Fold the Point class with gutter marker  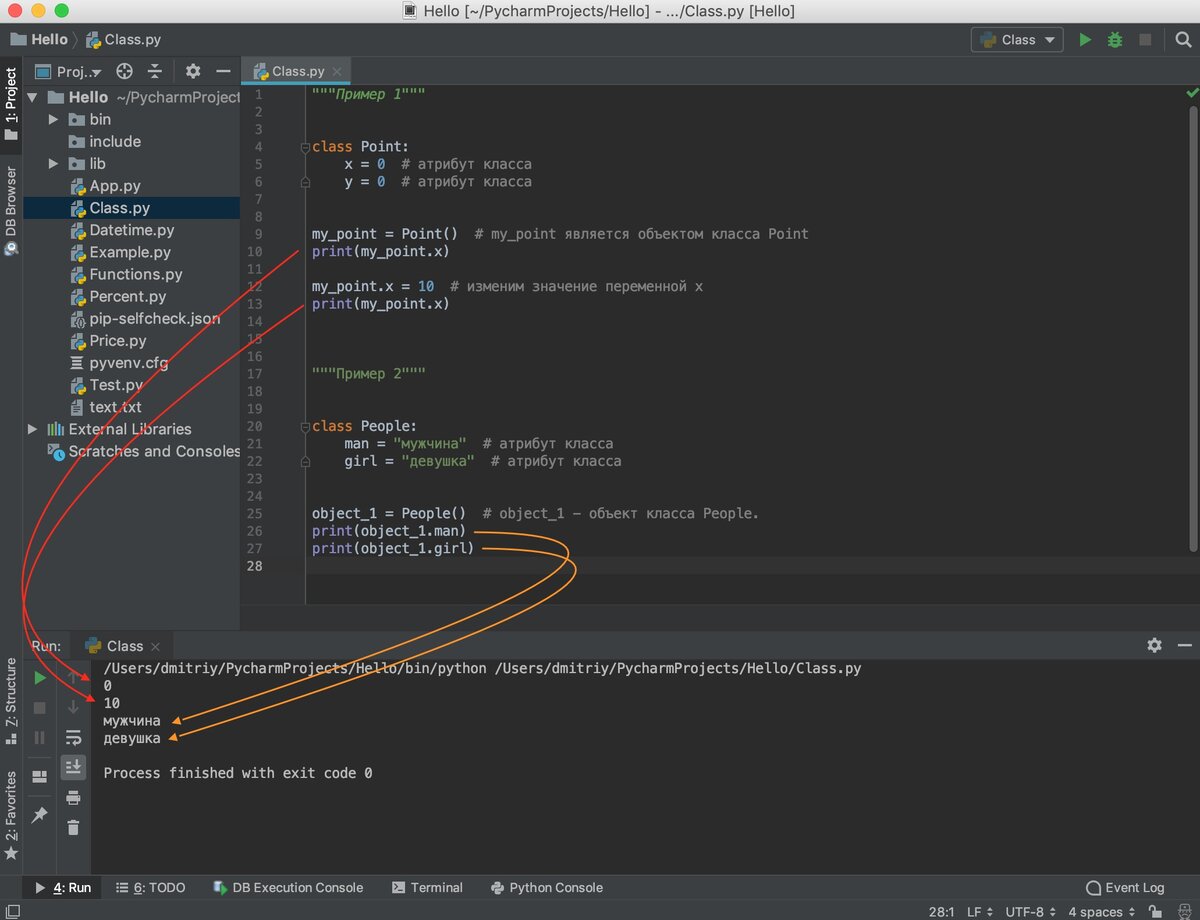pos(306,147)
